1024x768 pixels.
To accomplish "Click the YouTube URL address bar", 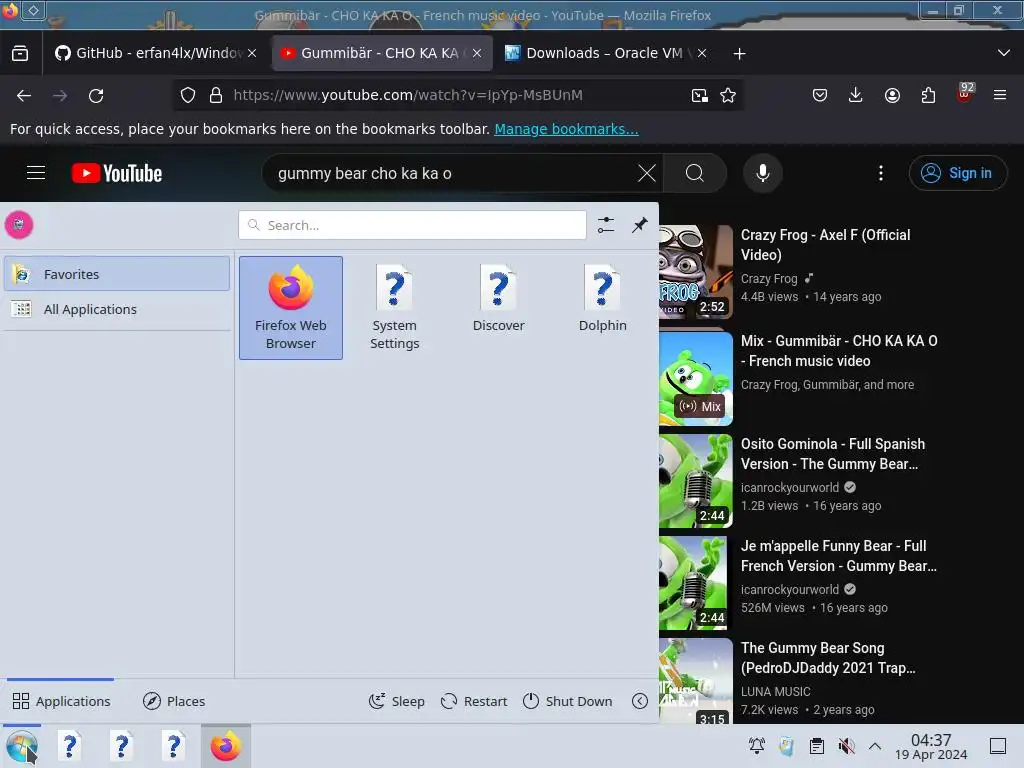I will pyautogui.click(x=457, y=95).
